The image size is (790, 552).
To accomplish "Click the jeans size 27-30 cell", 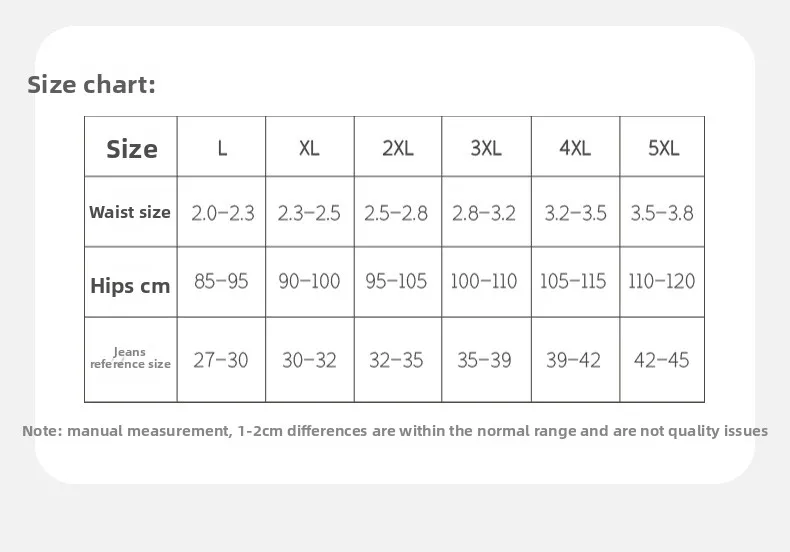I will tap(222, 360).
